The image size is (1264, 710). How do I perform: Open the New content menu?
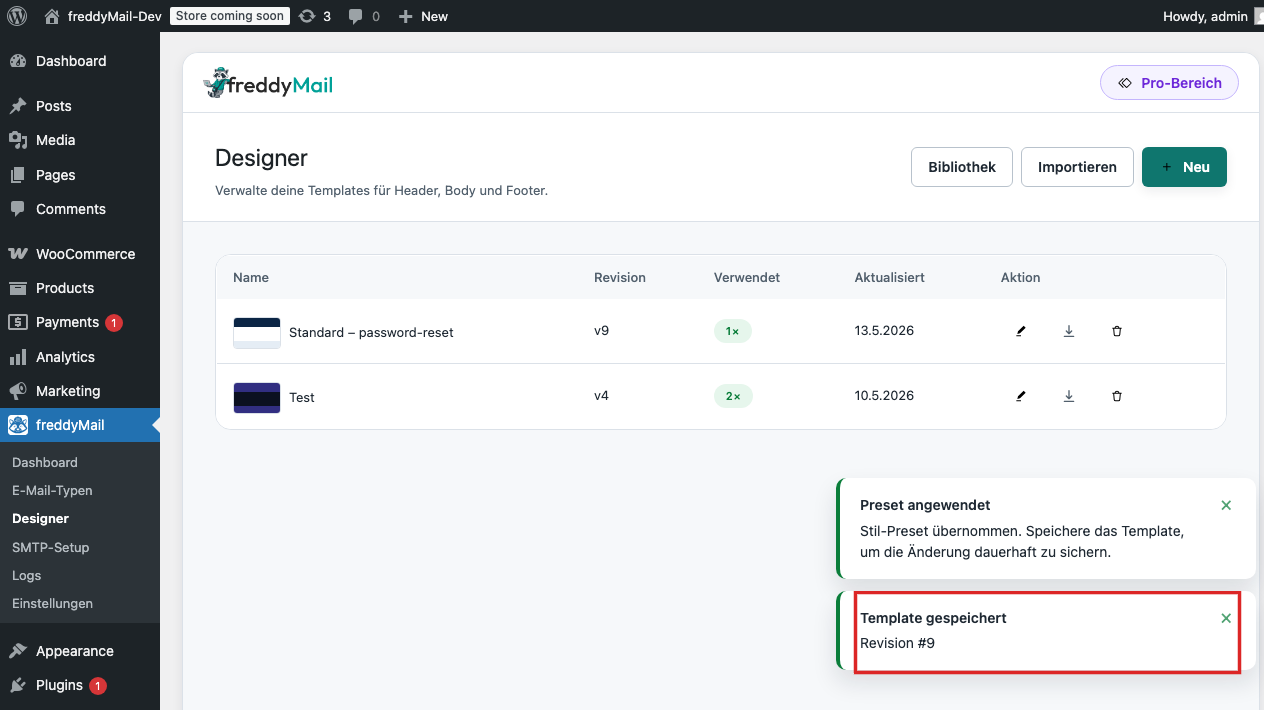423,16
